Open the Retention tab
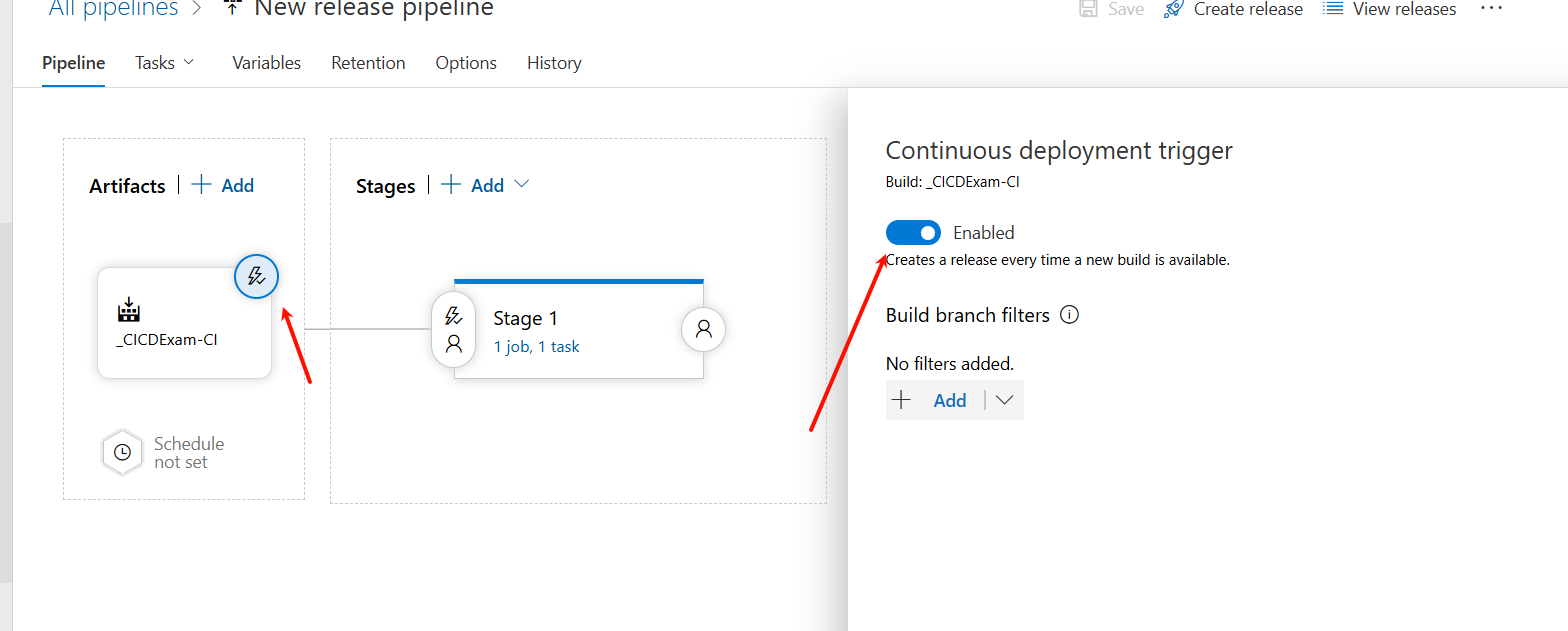Screen dimensions: 1568x631 click(x=368, y=63)
